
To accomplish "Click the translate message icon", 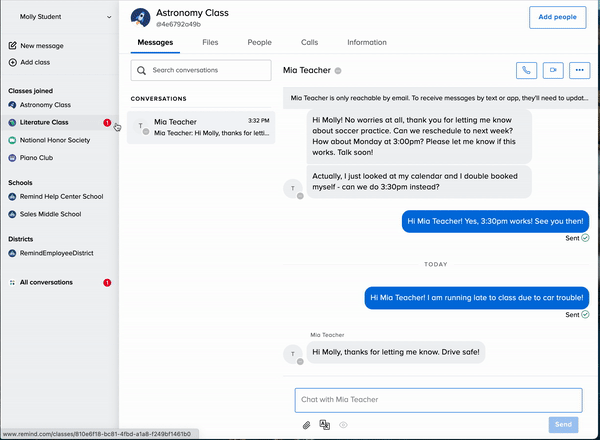I will (x=325, y=425).
